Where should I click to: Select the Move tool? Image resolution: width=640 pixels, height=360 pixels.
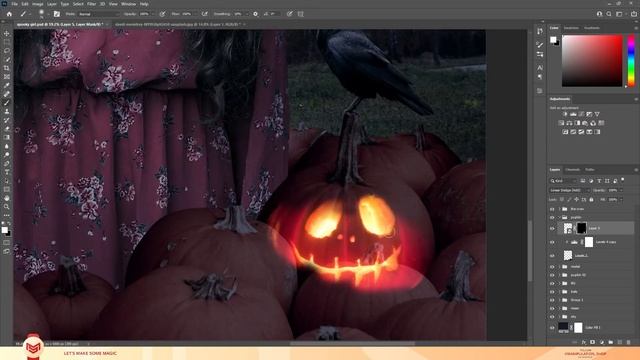click(7, 33)
